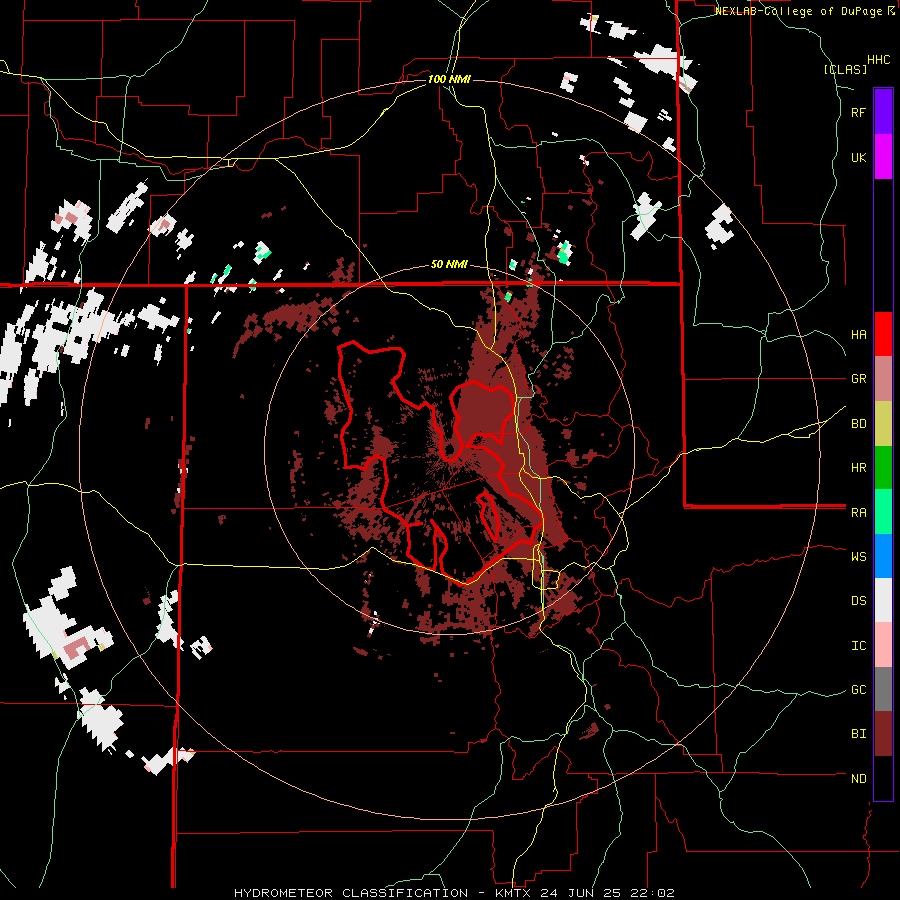
Task: Click the GR legend label
Action: pos(858,379)
